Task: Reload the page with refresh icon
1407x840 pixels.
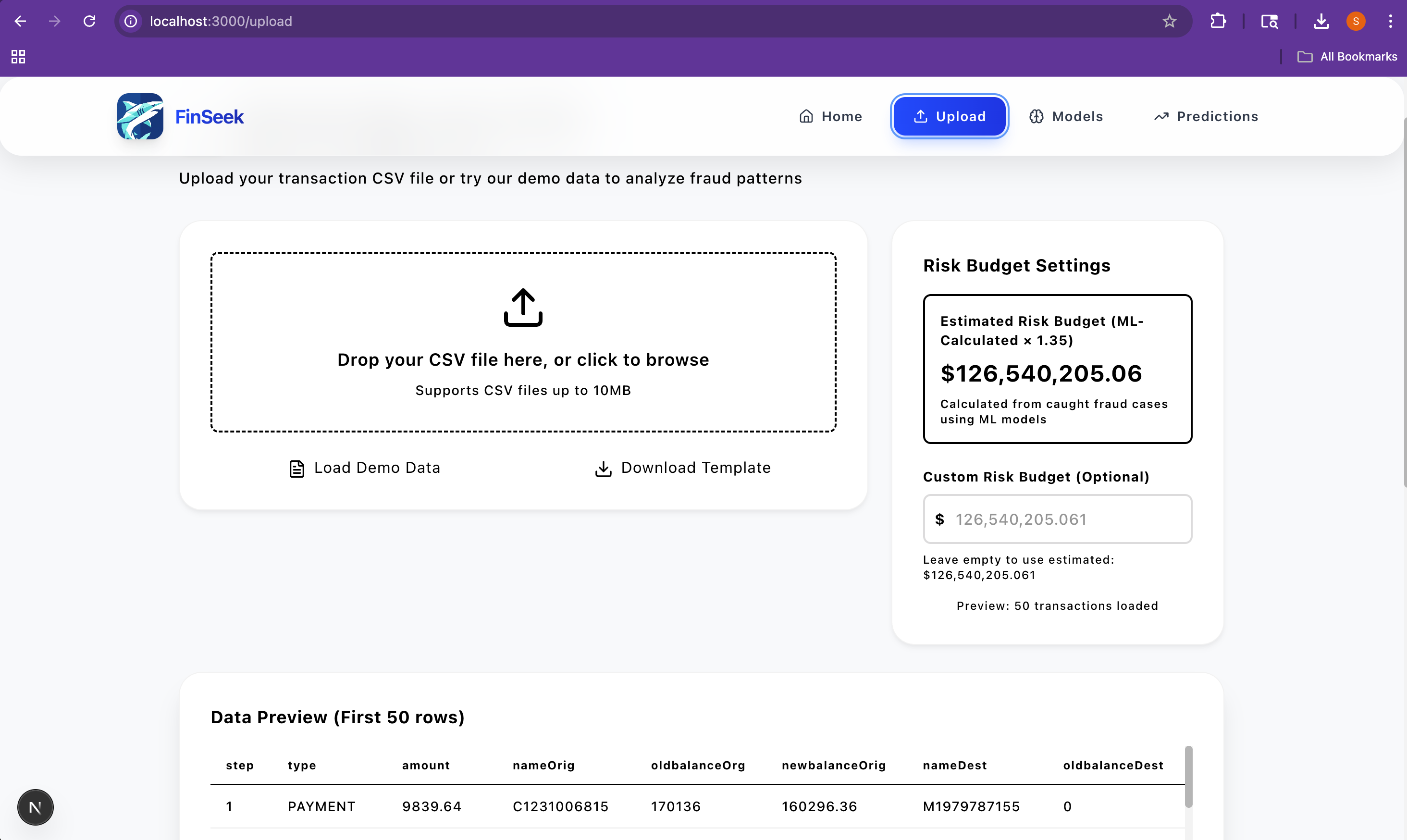Action: coord(89,22)
